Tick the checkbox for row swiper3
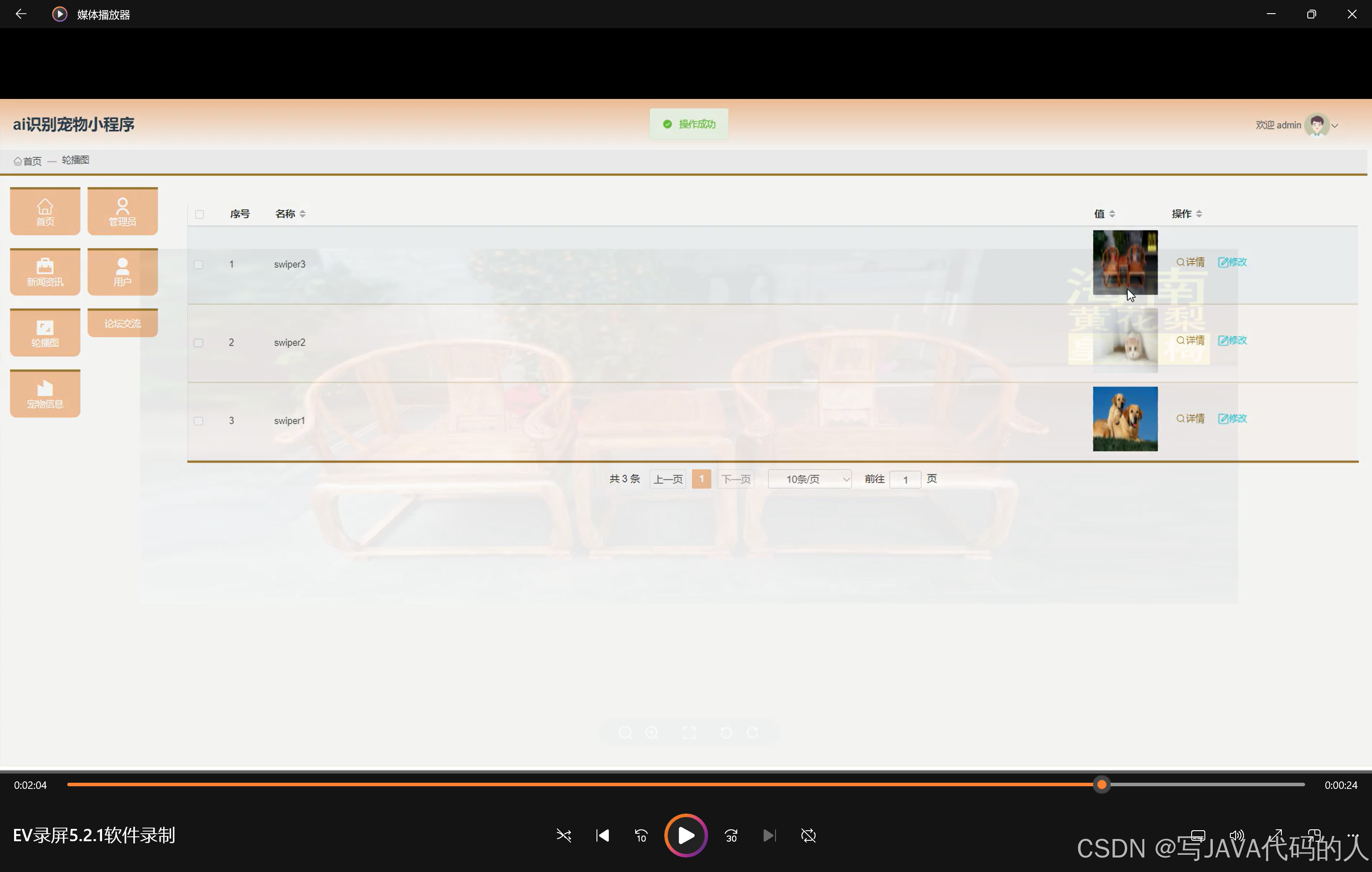Viewport: 1372px width, 872px height. point(198,264)
